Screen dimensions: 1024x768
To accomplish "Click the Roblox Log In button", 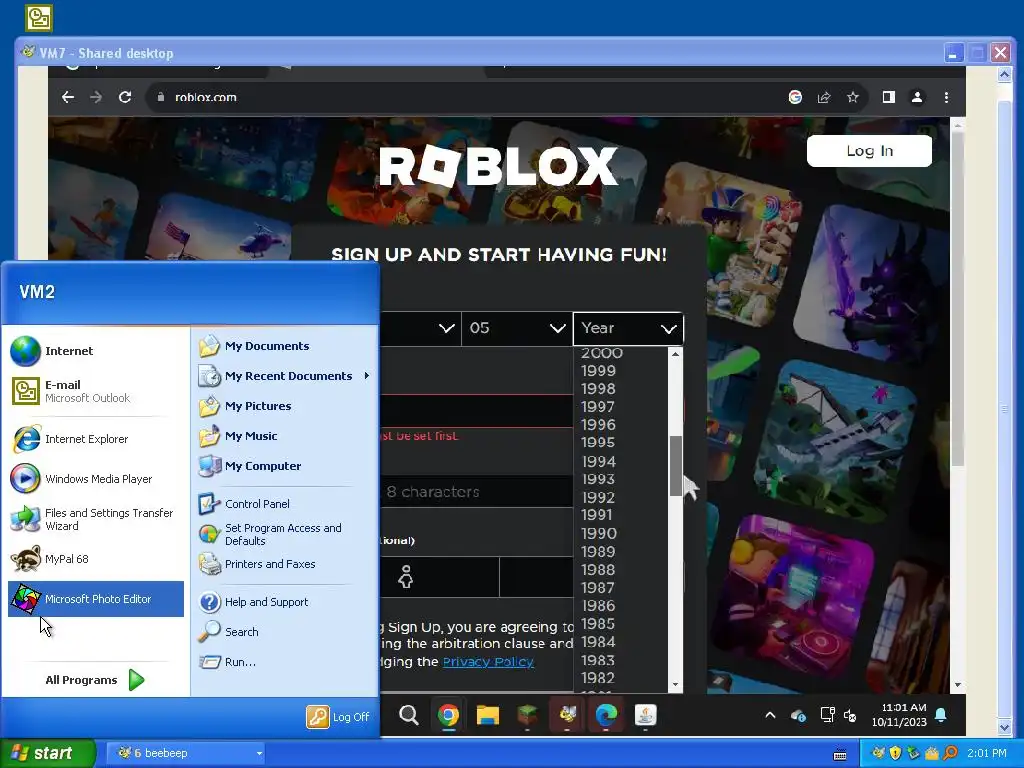I will (x=869, y=151).
